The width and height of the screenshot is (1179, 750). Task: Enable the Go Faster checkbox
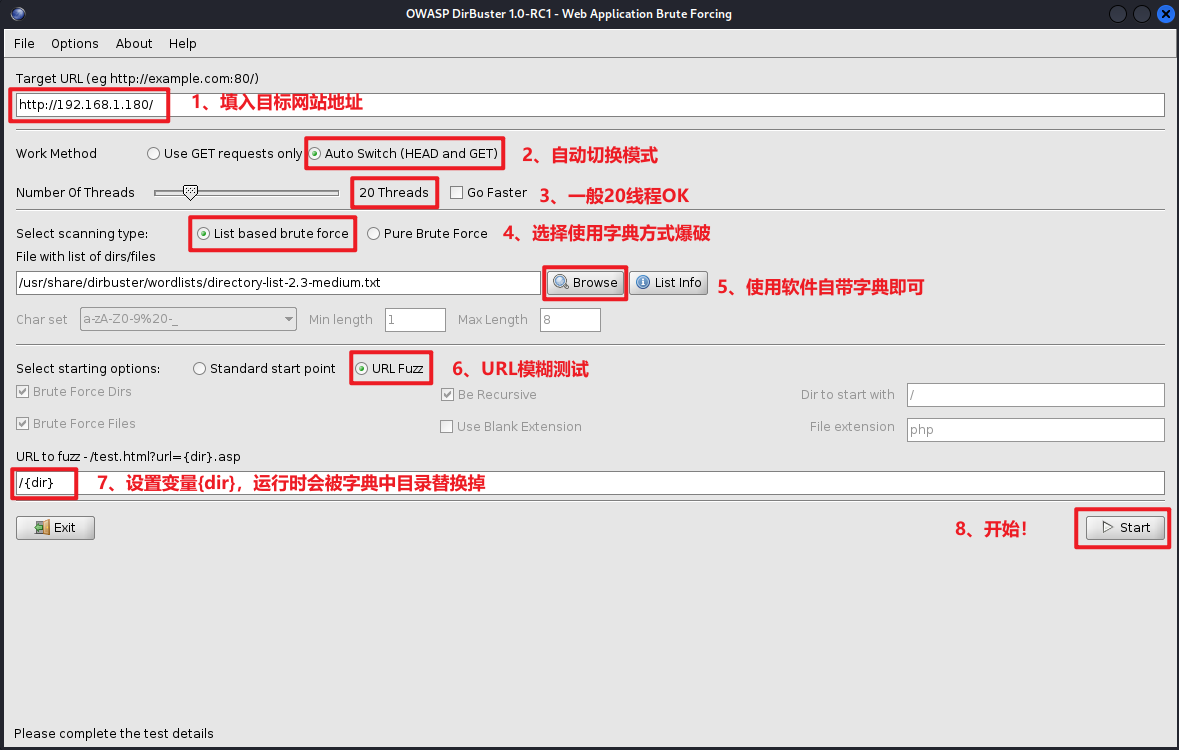pos(456,193)
